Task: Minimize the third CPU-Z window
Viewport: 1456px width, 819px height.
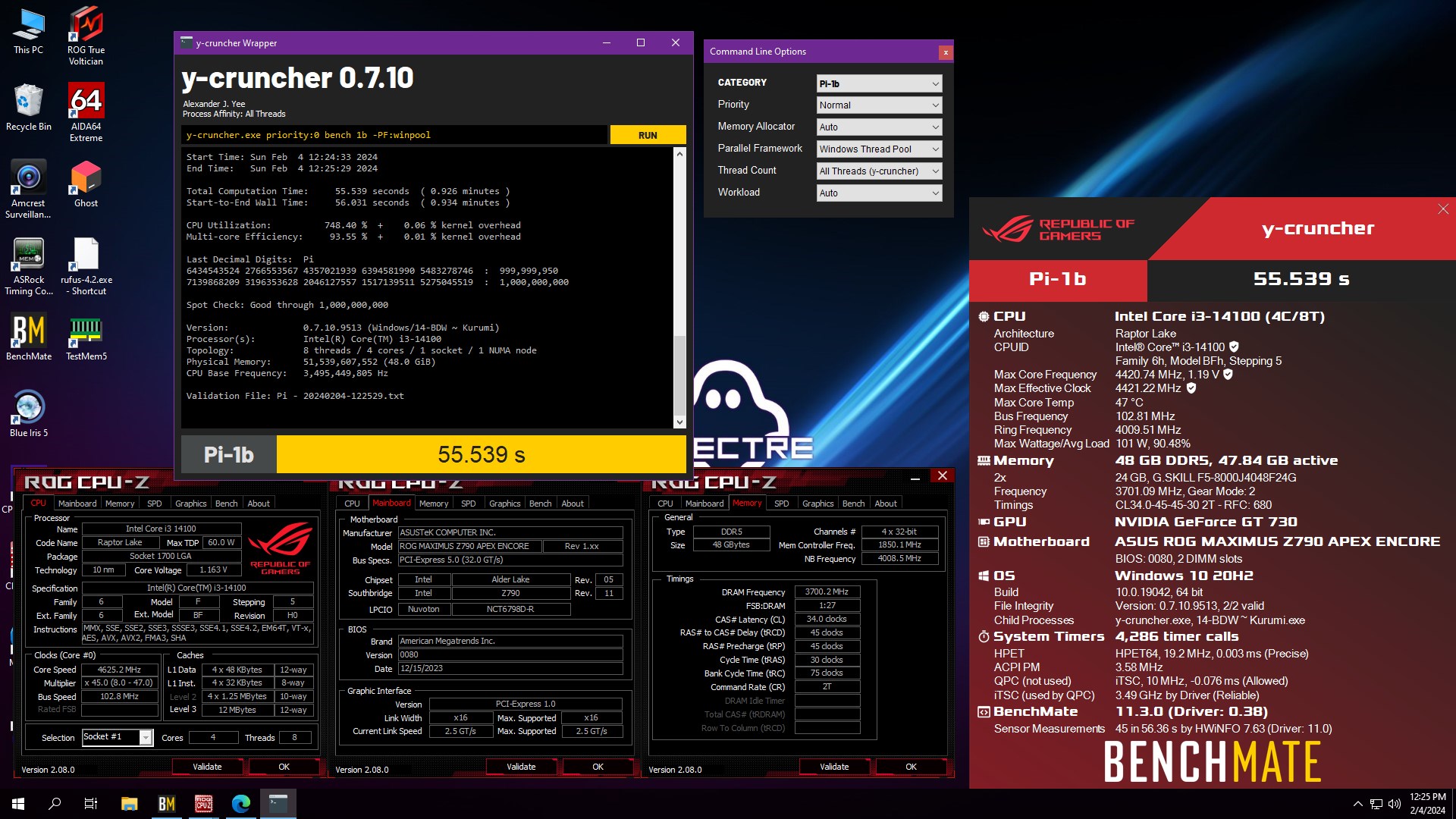Action: click(915, 476)
